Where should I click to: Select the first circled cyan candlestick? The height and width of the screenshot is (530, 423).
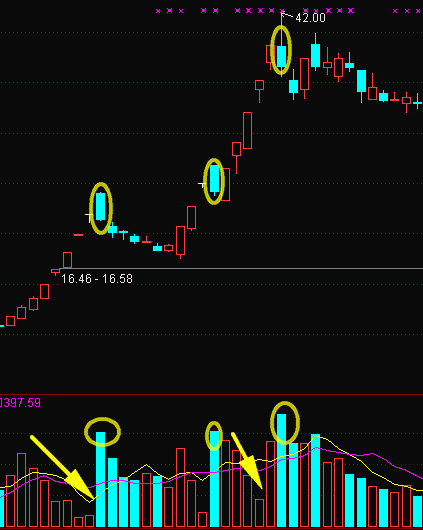coord(100,206)
